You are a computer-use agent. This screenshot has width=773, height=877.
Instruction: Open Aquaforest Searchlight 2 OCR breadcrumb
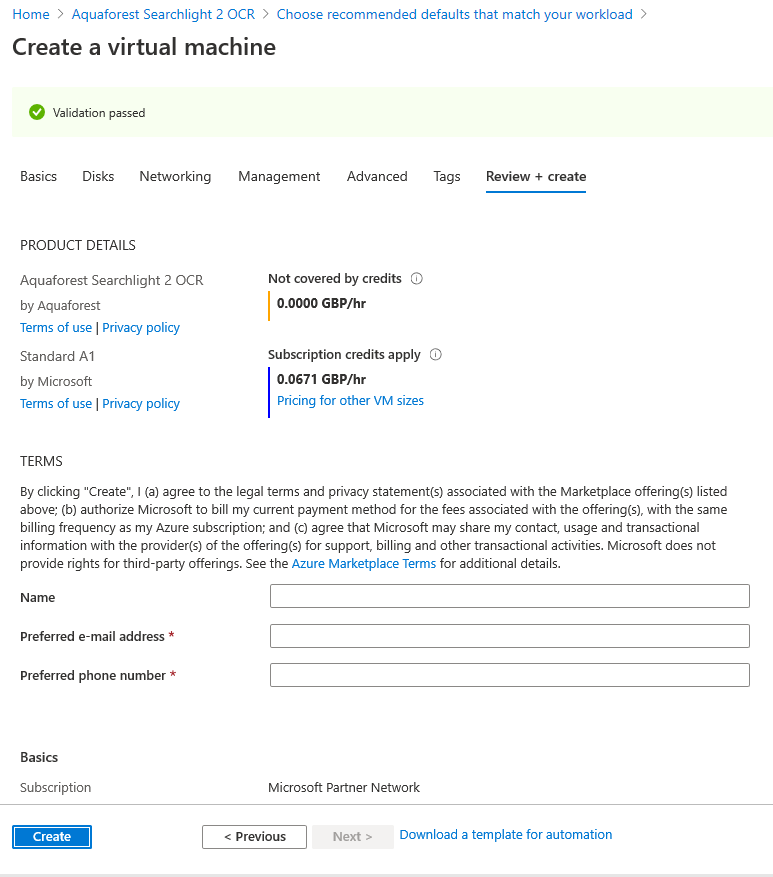coord(163,14)
